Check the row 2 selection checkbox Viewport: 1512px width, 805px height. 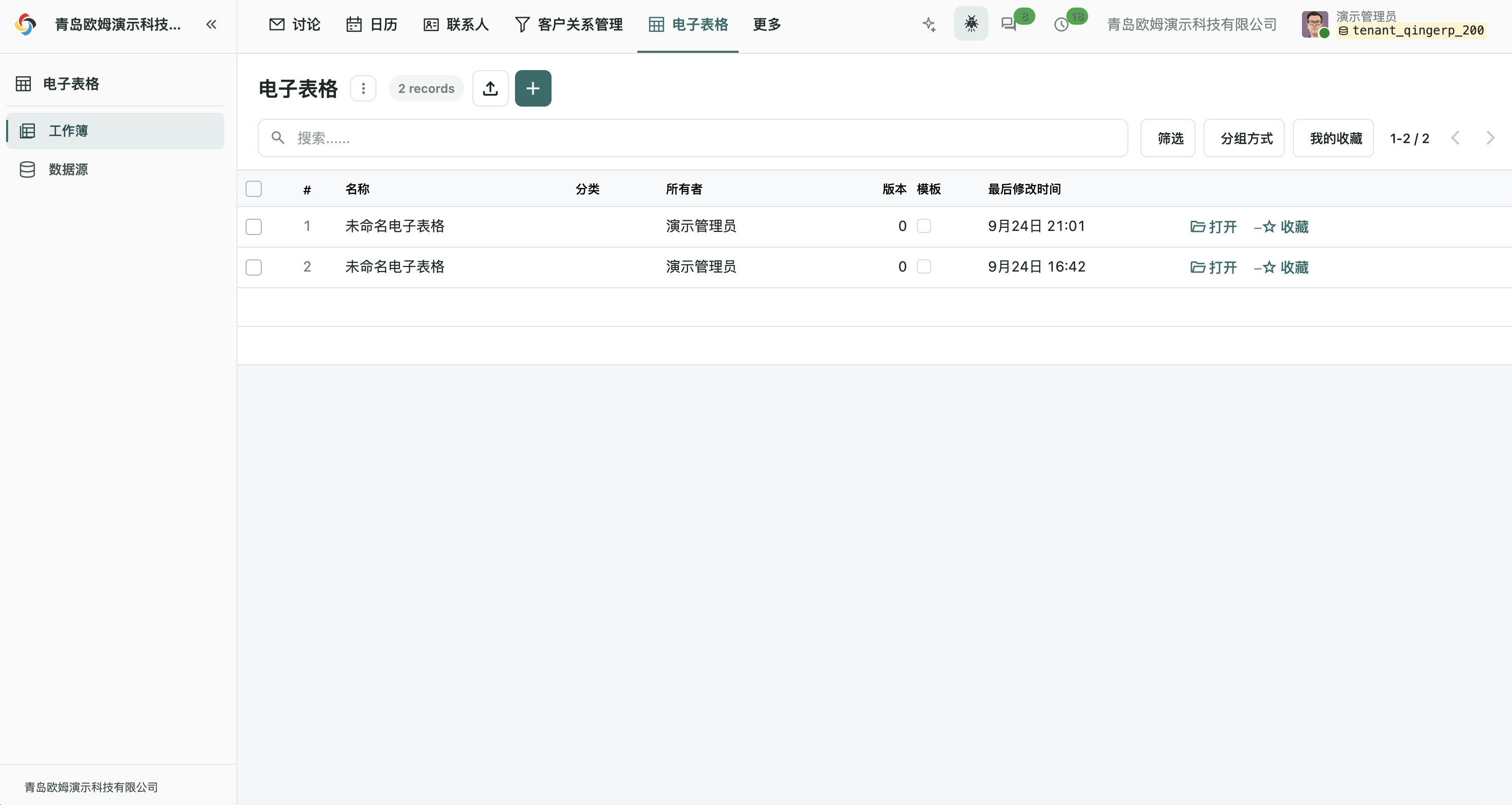tap(254, 267)
